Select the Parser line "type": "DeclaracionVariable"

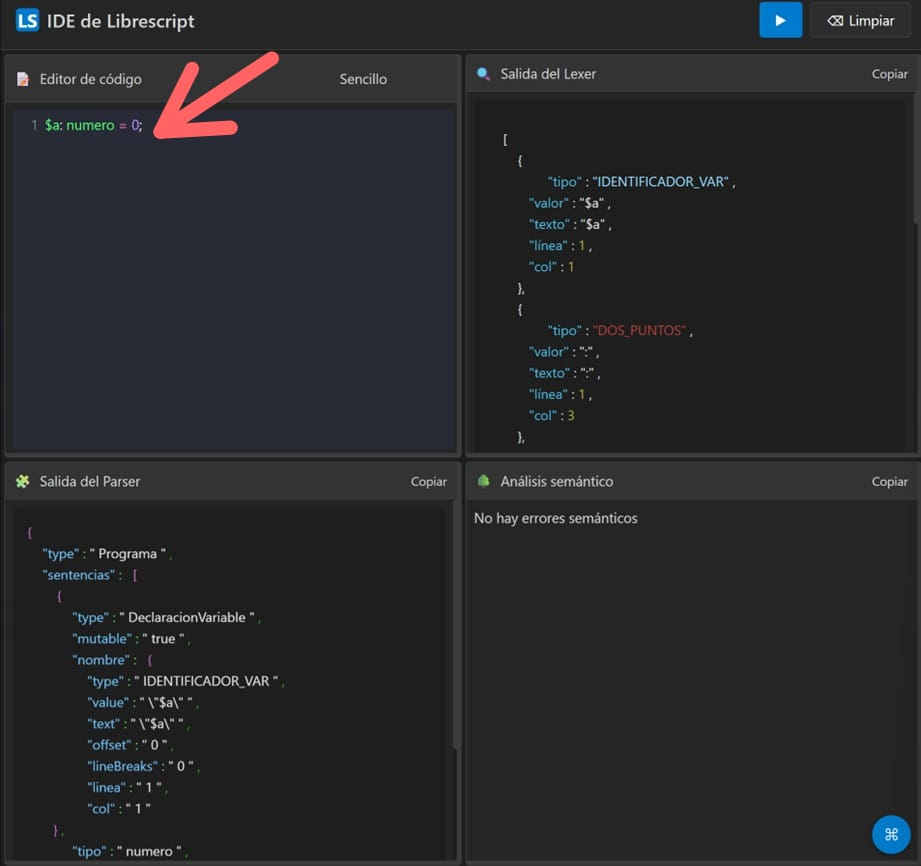[x=166, y=617]
